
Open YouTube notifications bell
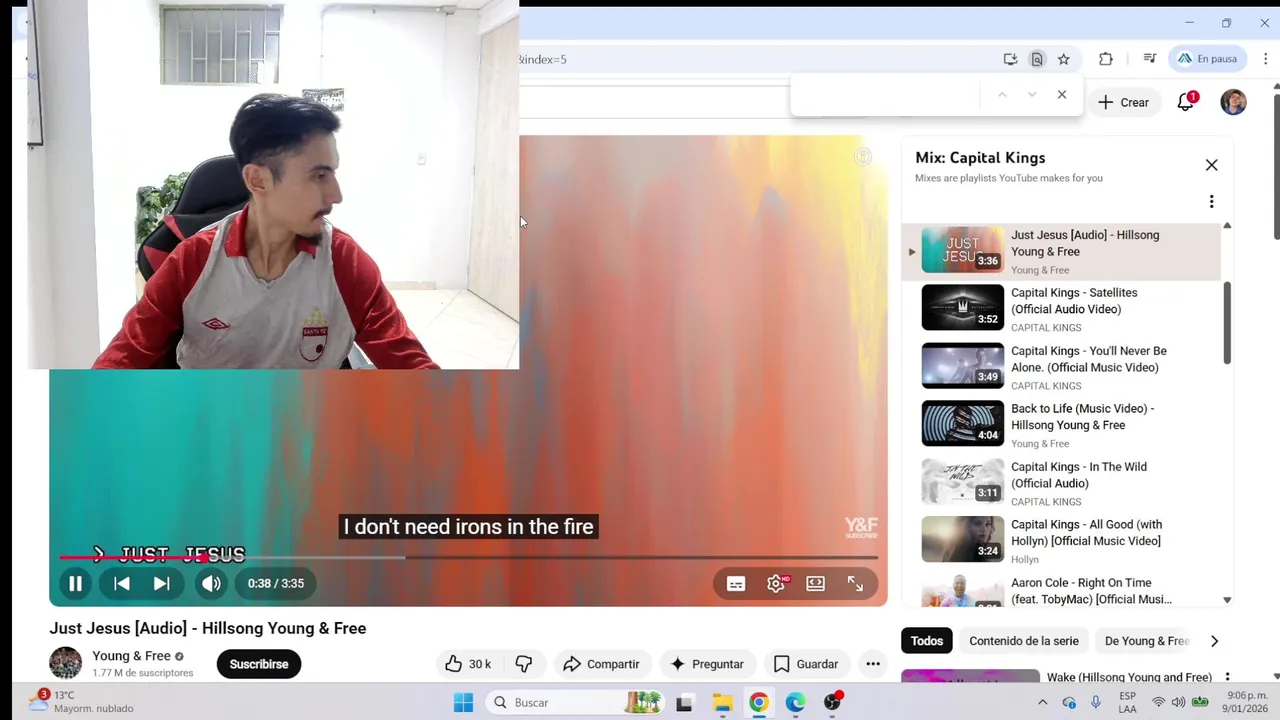click(1185, 102)
